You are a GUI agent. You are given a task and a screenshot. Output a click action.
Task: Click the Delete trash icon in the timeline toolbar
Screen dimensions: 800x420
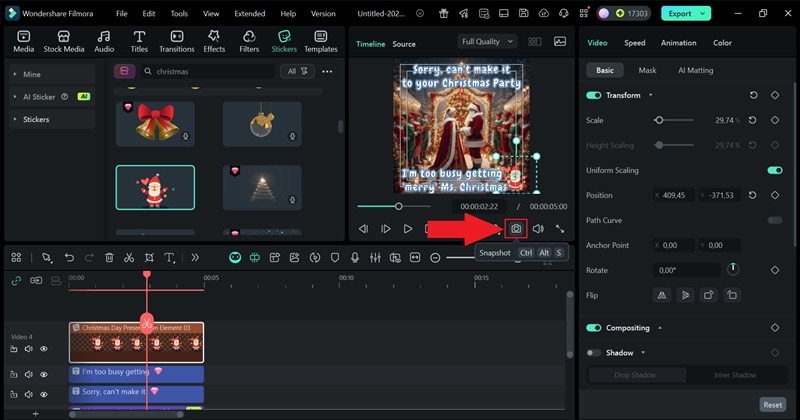tap(109, 258)
